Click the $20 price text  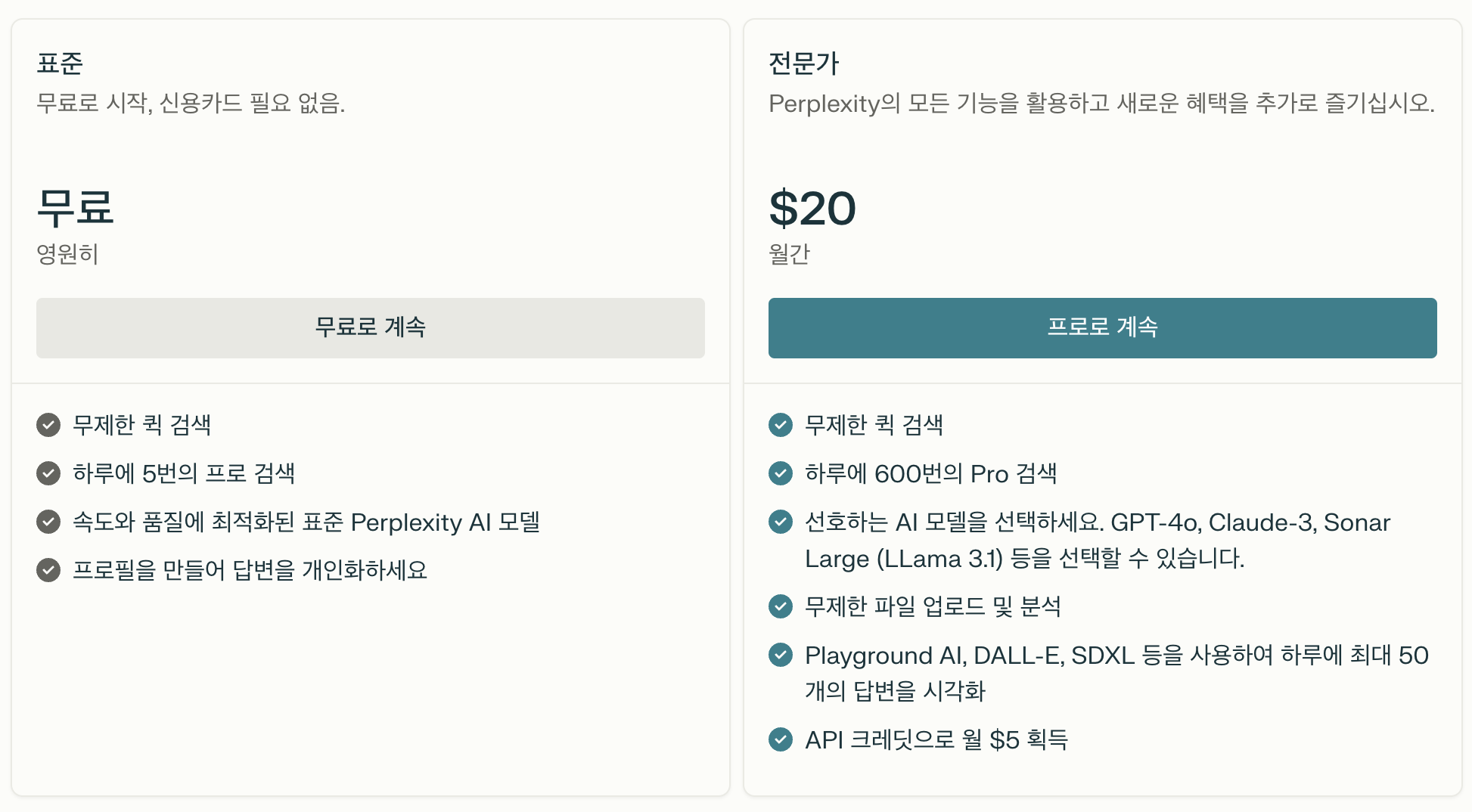pos(812,209)
